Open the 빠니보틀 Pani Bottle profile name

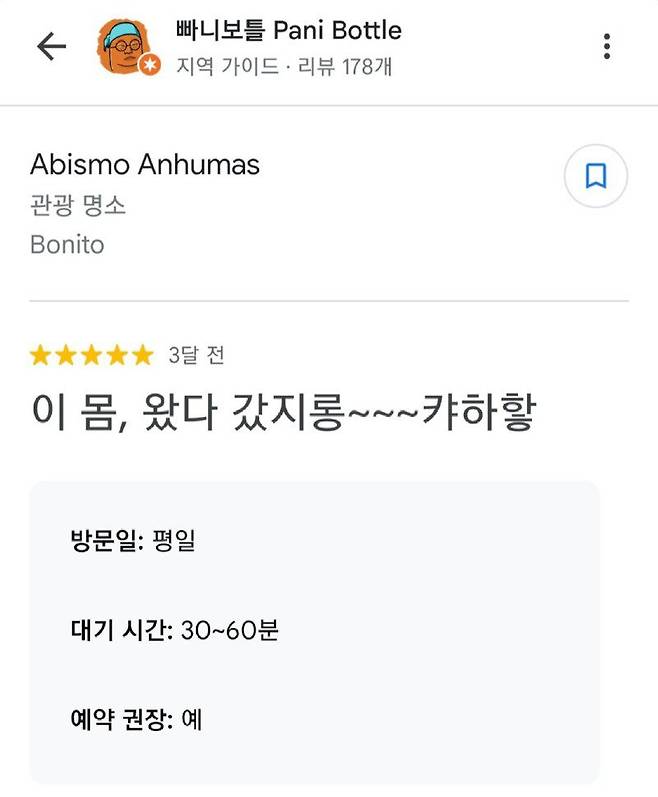point(288,30)
